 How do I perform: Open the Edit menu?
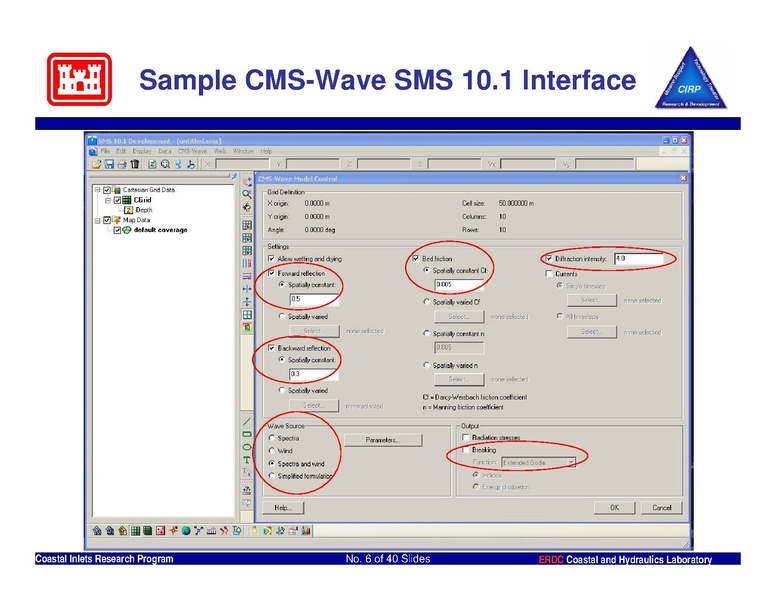pyautogui.click(x=121, y=151)
